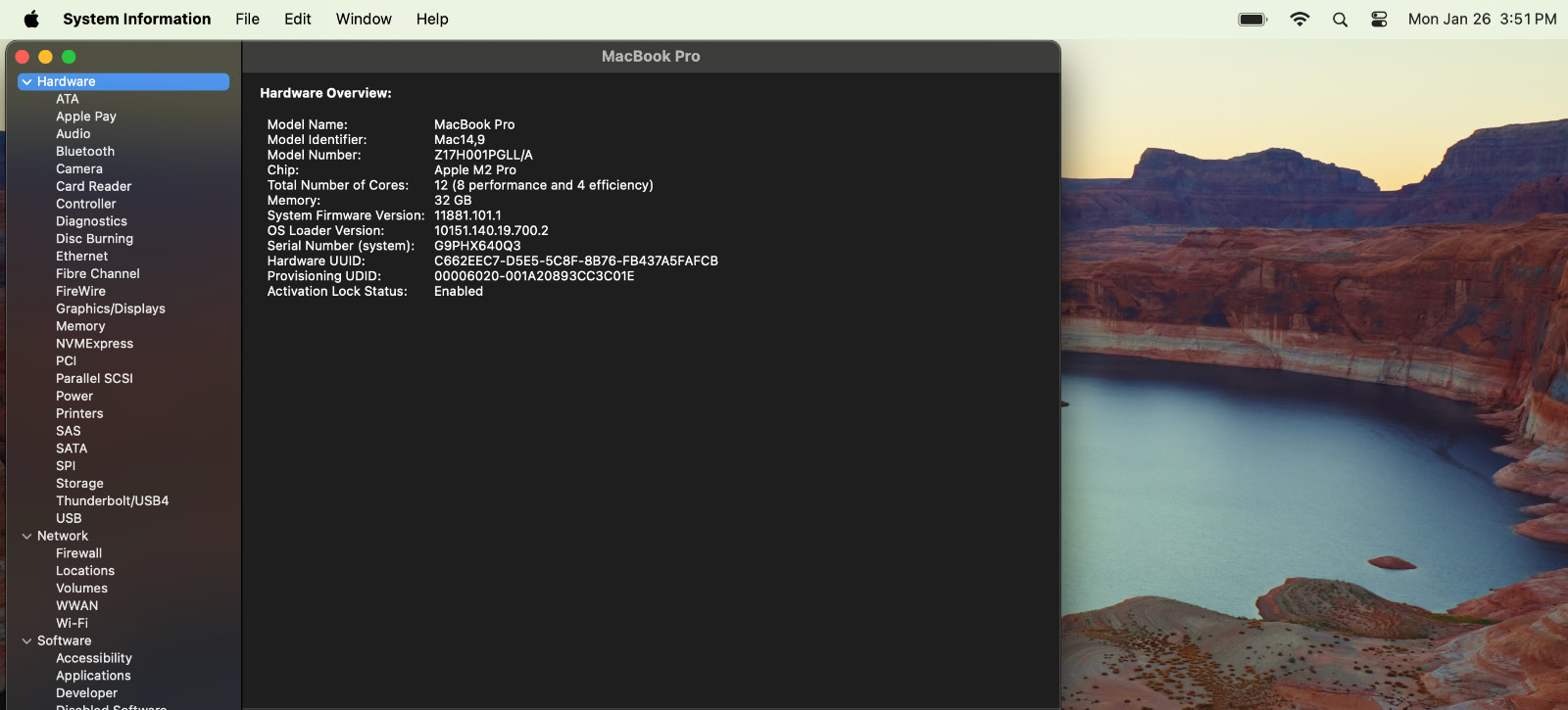
Task: Select Card Reader in the sidebar
Action: (x=94, y=187)
